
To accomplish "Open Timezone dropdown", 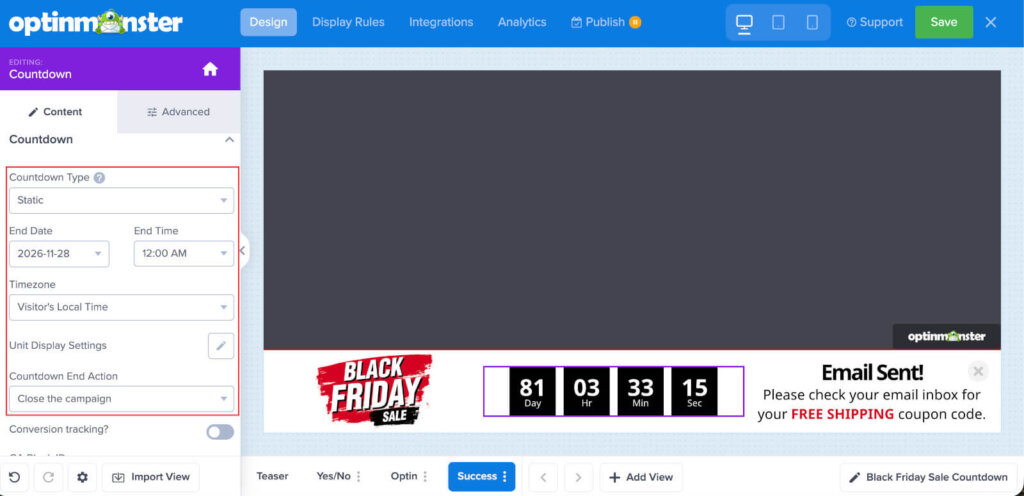I will coord(121,307).
